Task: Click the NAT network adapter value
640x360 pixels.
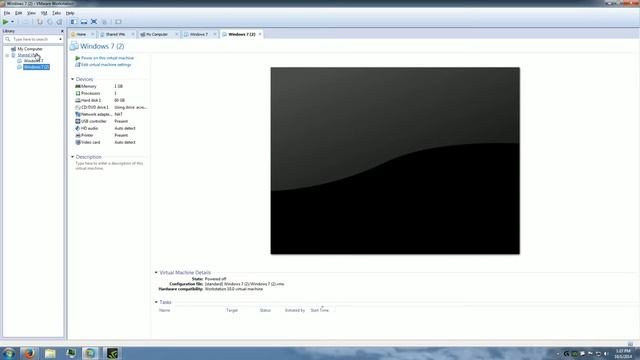Action: pos(118,114)
